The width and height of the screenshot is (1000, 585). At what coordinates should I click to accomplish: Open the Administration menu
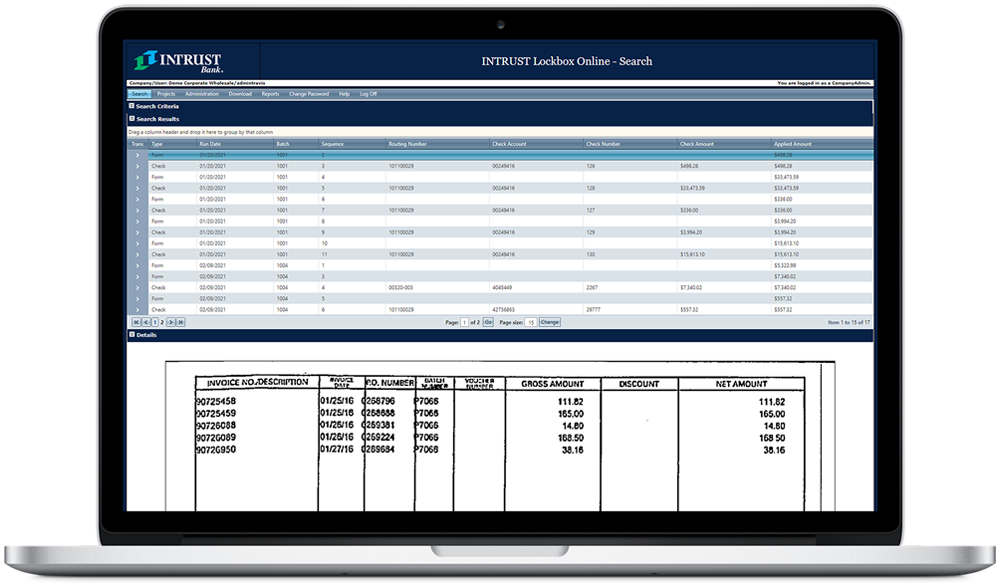(x=202, y=93)
